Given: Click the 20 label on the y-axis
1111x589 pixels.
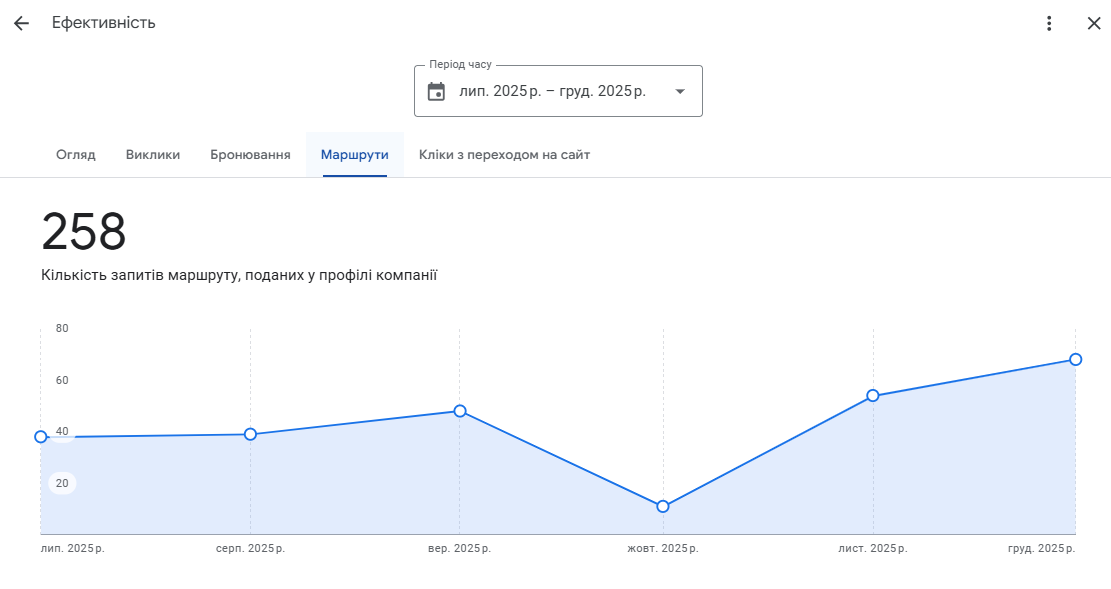Looking at the screenshot, I should (x=62, y=484).
